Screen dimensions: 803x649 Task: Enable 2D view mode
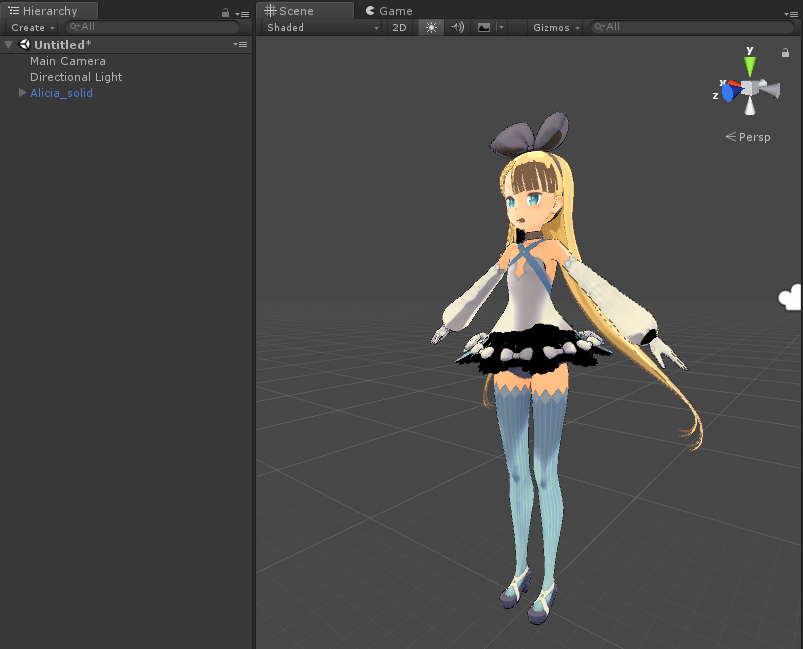click(x=399, y=28)
